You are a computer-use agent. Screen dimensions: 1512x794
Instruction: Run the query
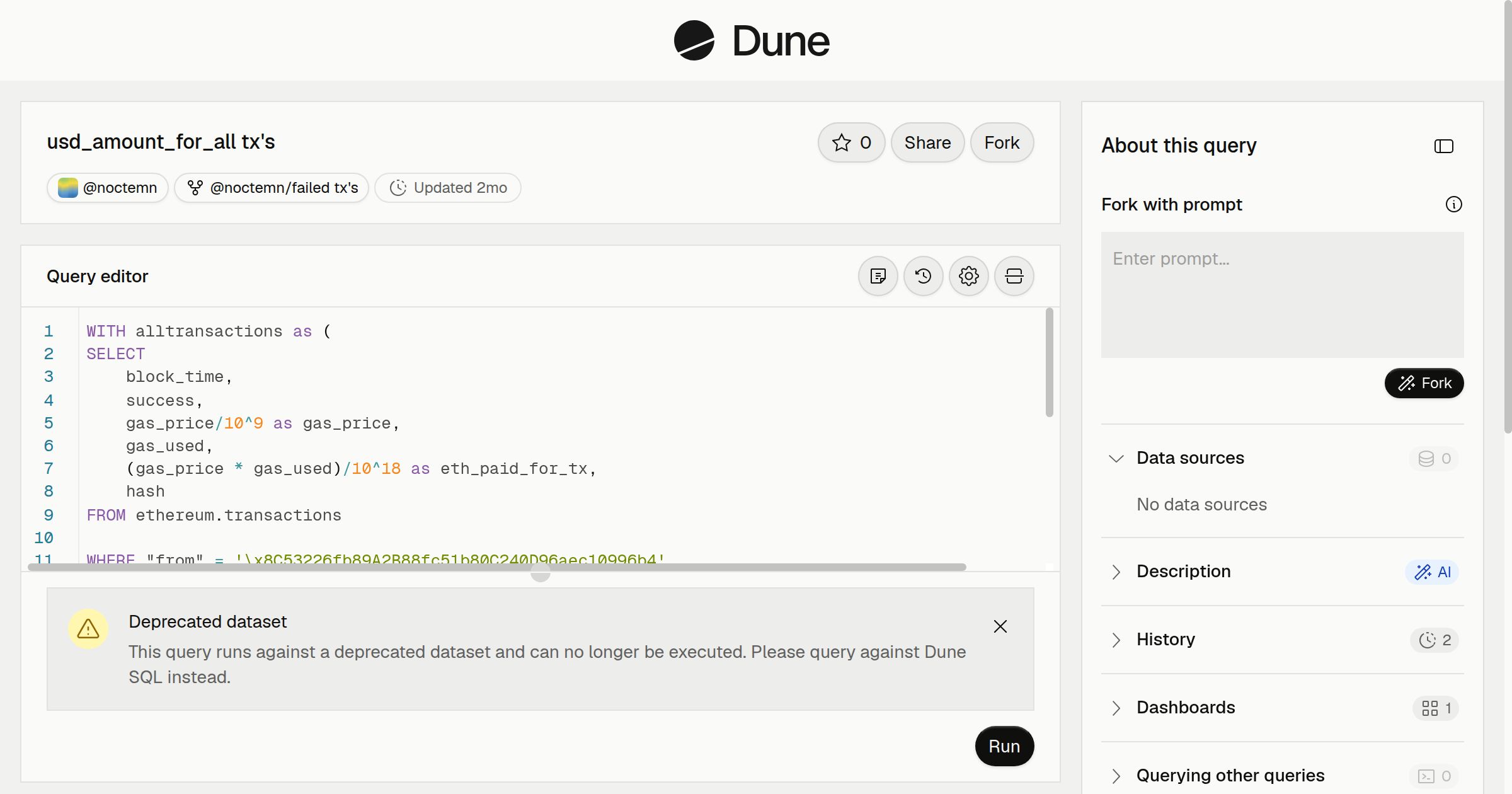[1004, 746]
